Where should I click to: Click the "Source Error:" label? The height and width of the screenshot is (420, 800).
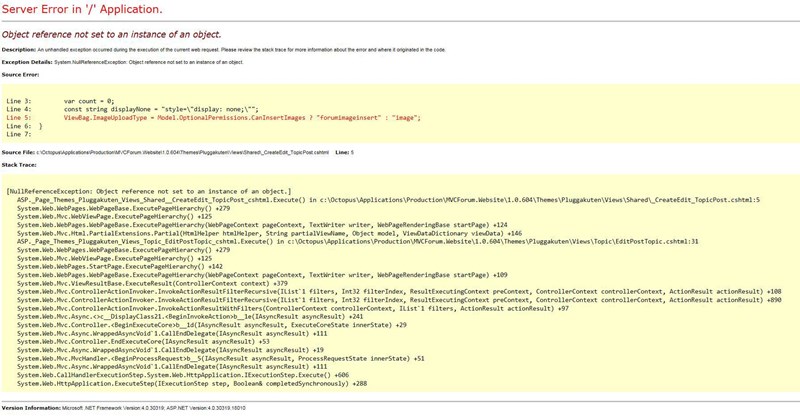(x=21, y=74)
